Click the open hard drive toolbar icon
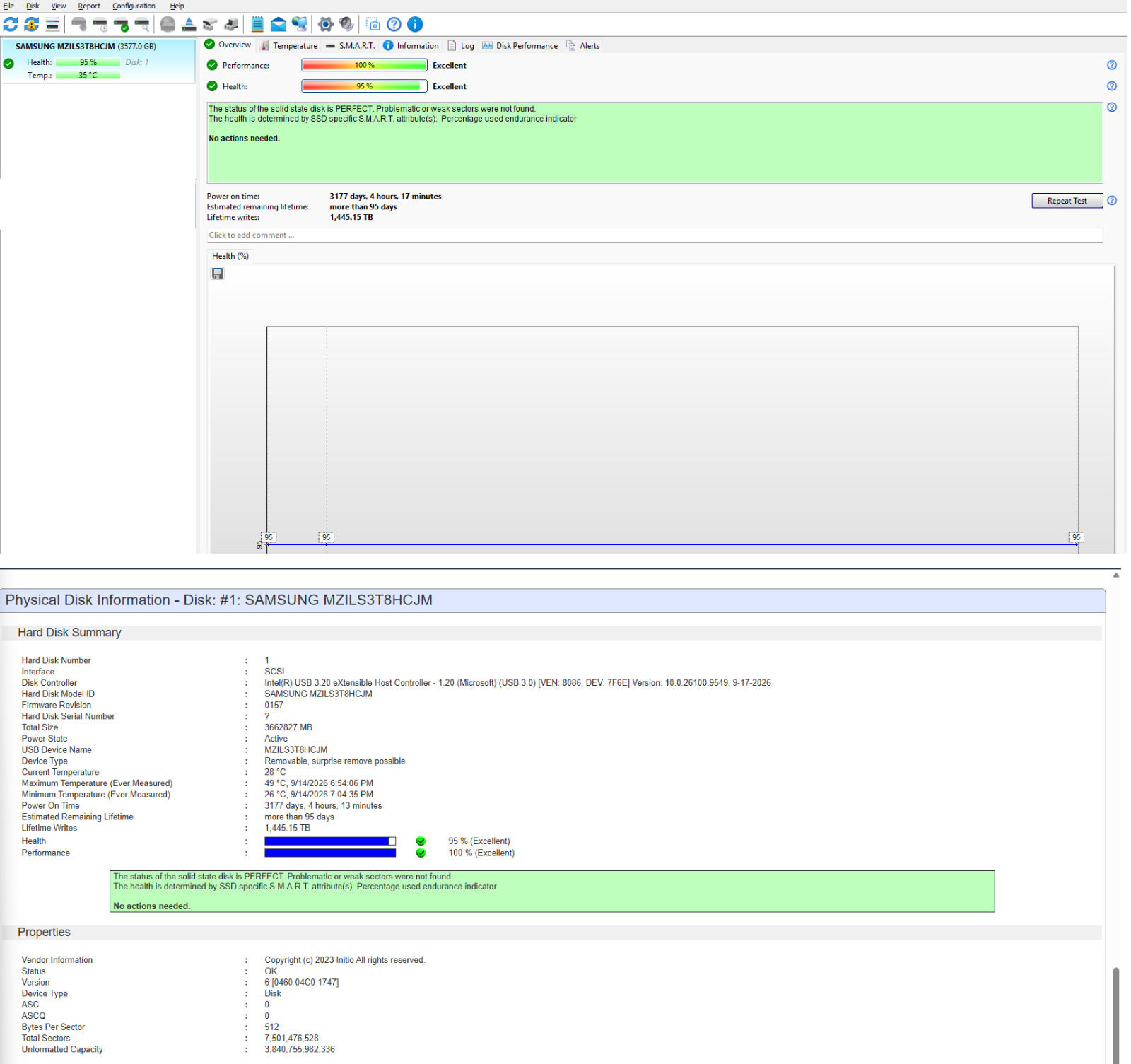Viewport: 1131px width, 1064px height. coord(210,25)
